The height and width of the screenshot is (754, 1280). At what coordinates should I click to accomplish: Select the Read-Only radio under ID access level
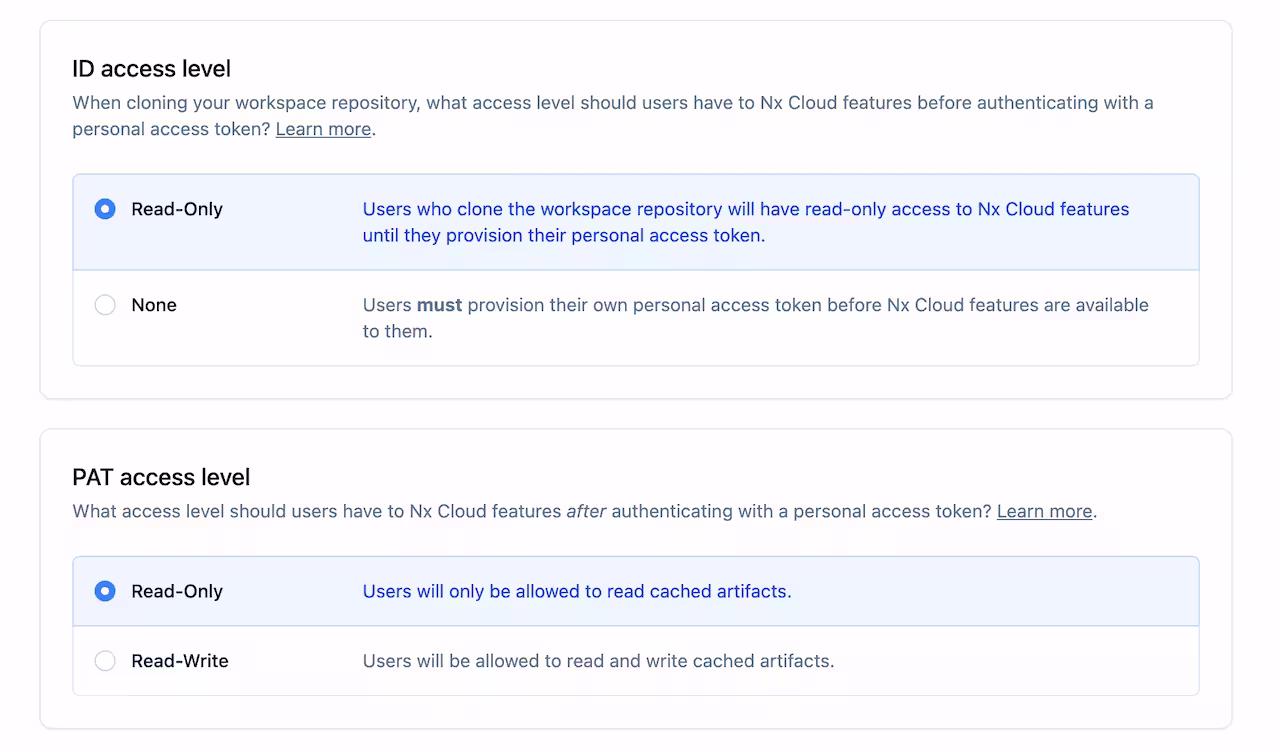pyautogui.click(x=105, y=209)
